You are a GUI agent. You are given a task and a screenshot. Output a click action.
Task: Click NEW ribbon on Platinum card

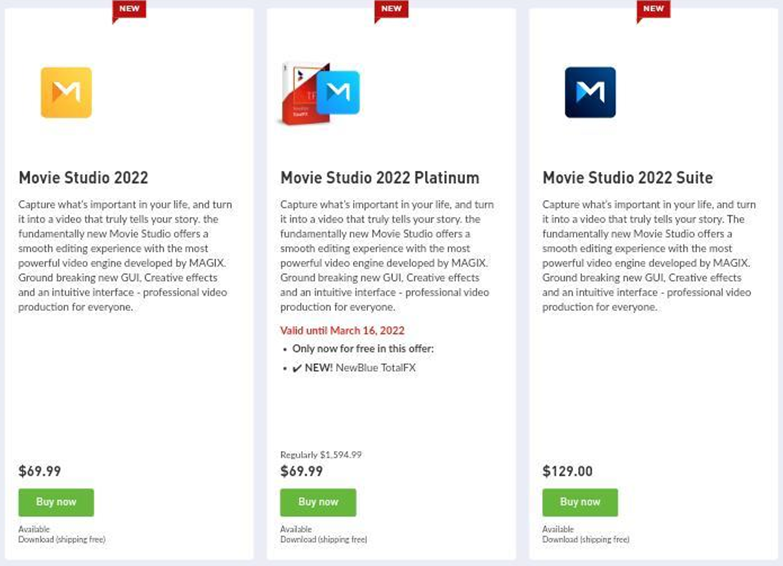tap(392, 10)
